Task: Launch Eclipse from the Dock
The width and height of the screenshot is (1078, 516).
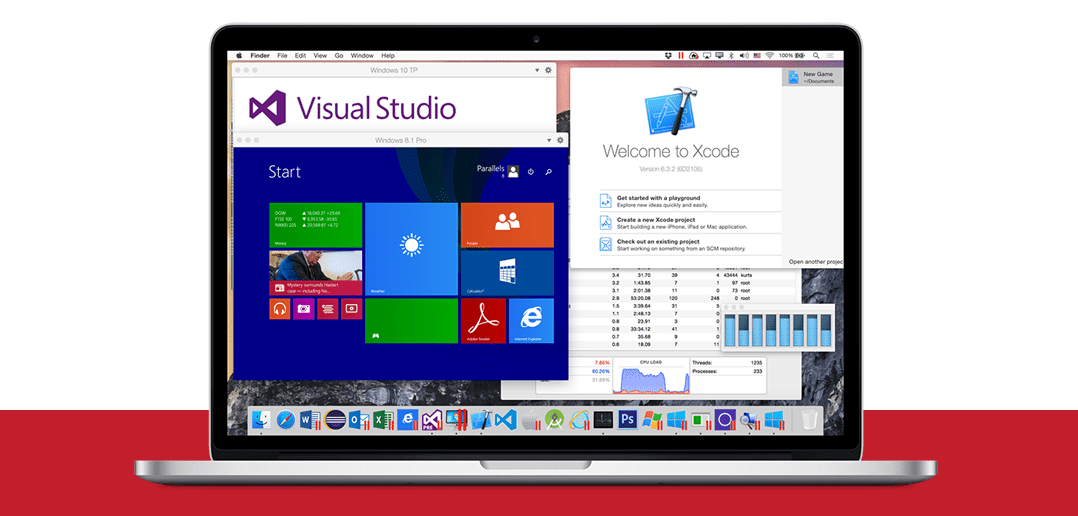Action: coord(335,419)
